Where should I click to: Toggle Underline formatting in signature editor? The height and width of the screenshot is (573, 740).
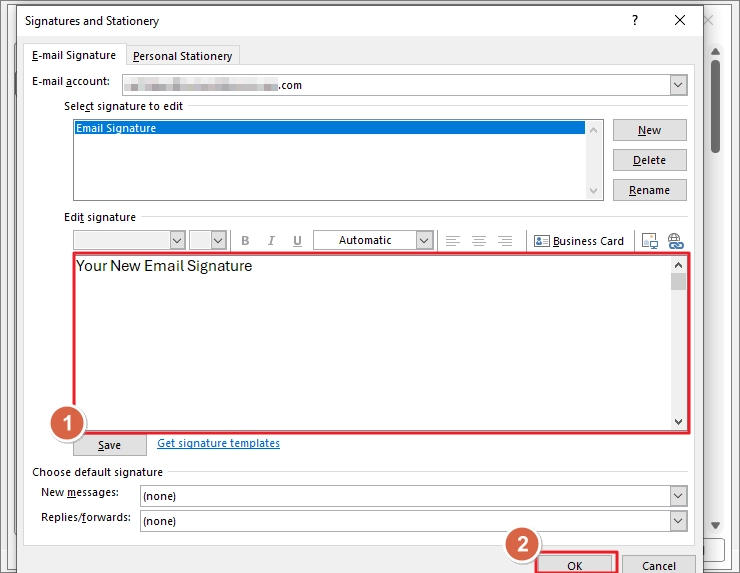297,241
